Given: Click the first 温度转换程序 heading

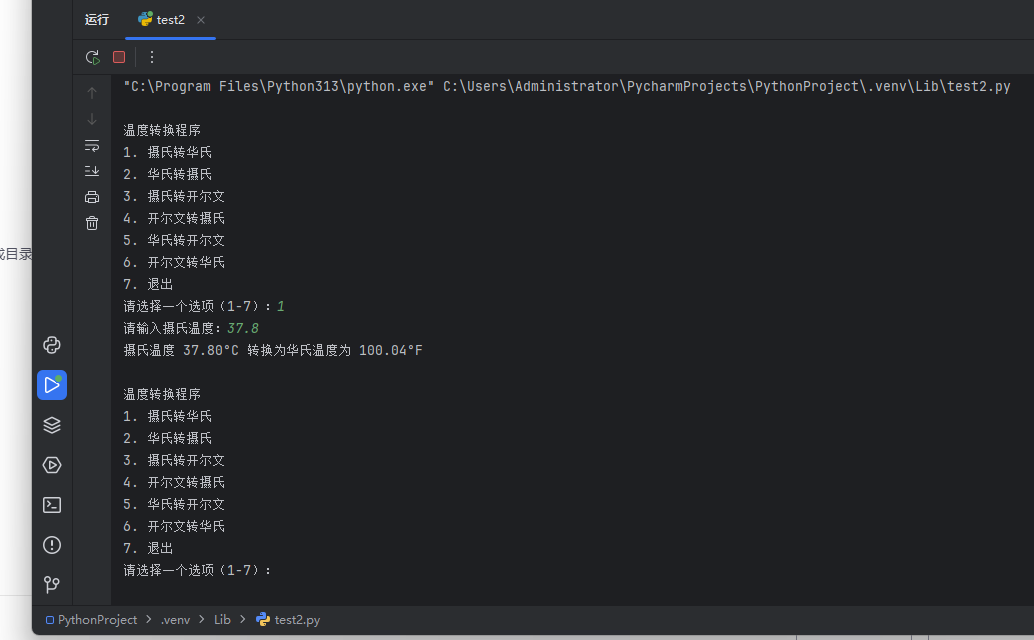Looking at the screenshot, I should [162, 130].
